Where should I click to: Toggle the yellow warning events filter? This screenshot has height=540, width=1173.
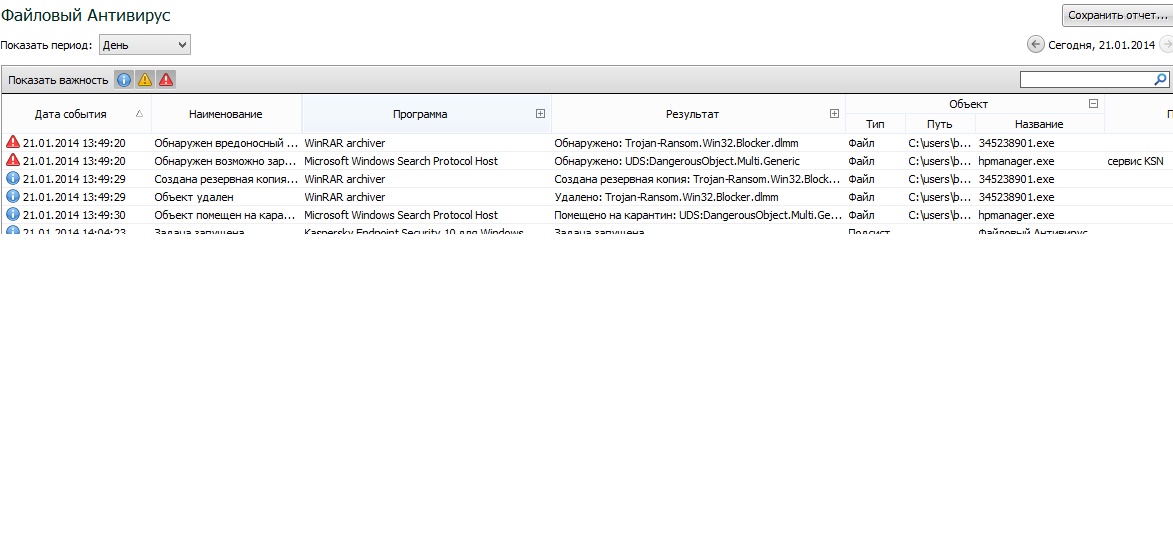click(x=145, y=80)
